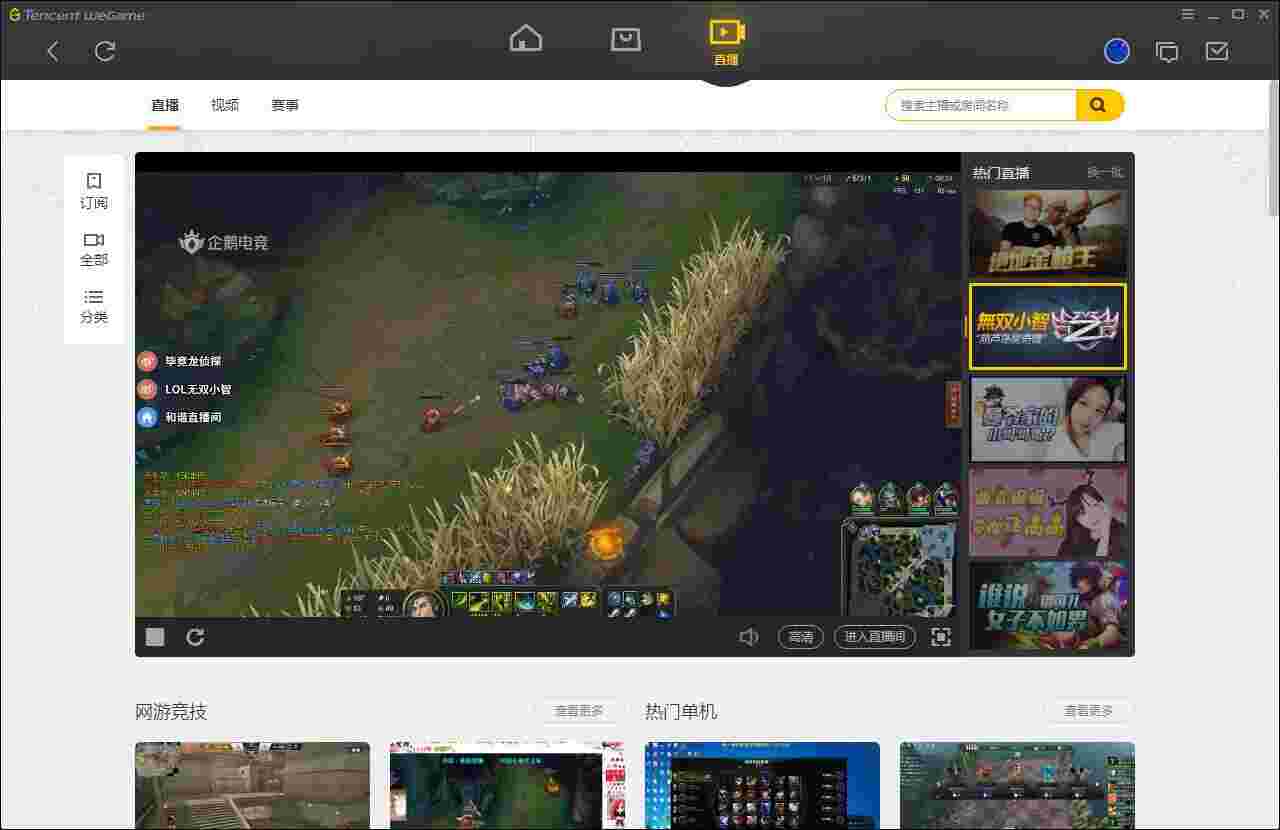Open the hamburger menu near window controls

click(x=1189, y=14)
